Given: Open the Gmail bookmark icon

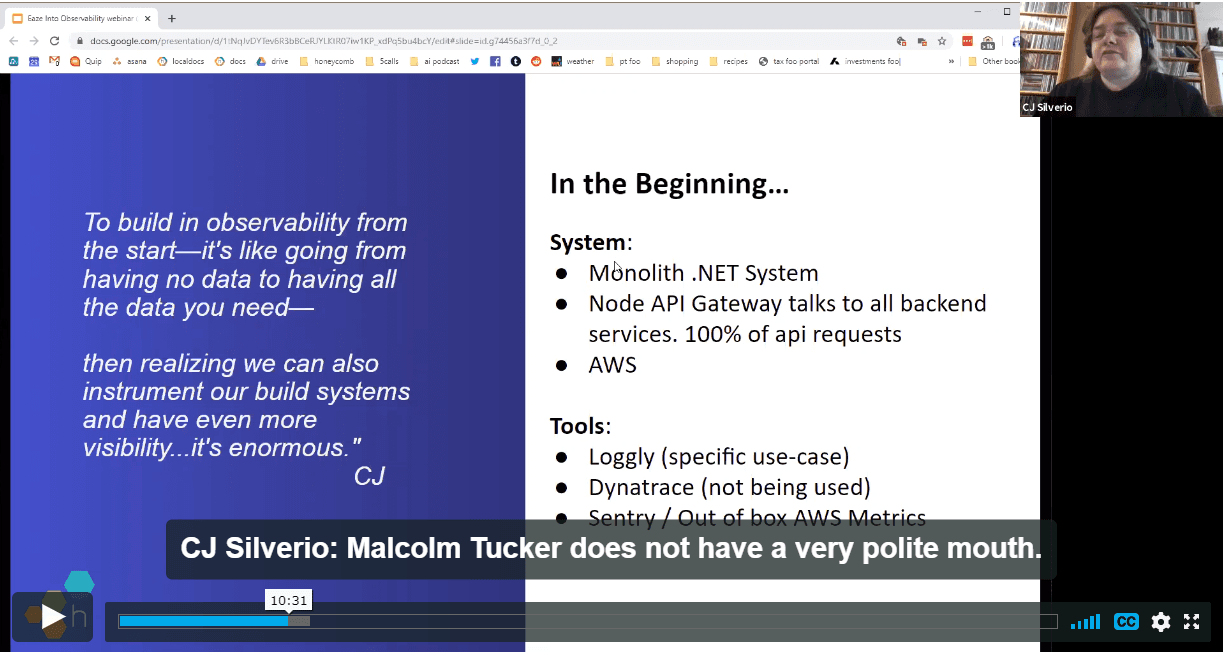Looking at the screenshot, I should [54, 61].
